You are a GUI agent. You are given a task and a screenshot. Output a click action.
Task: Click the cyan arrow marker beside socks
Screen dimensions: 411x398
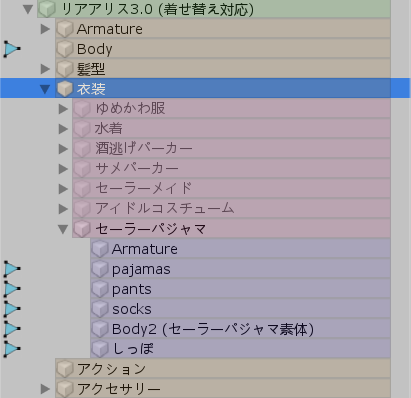[x=12, y=309]
